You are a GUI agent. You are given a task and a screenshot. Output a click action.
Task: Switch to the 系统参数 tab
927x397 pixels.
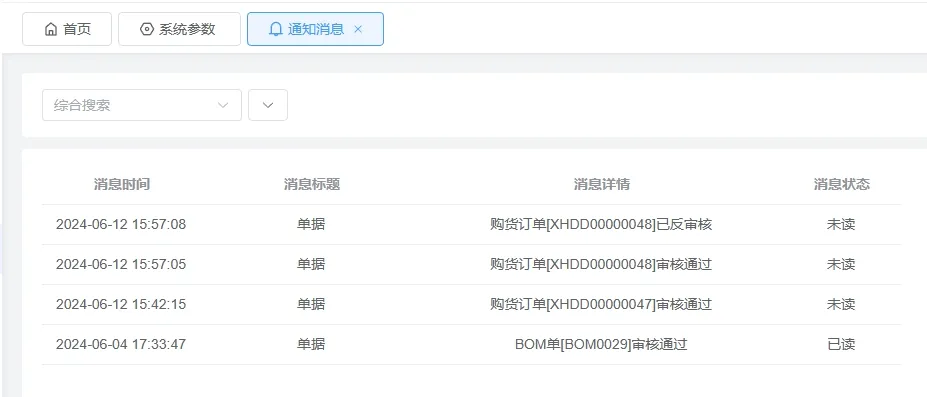point(179,29)
